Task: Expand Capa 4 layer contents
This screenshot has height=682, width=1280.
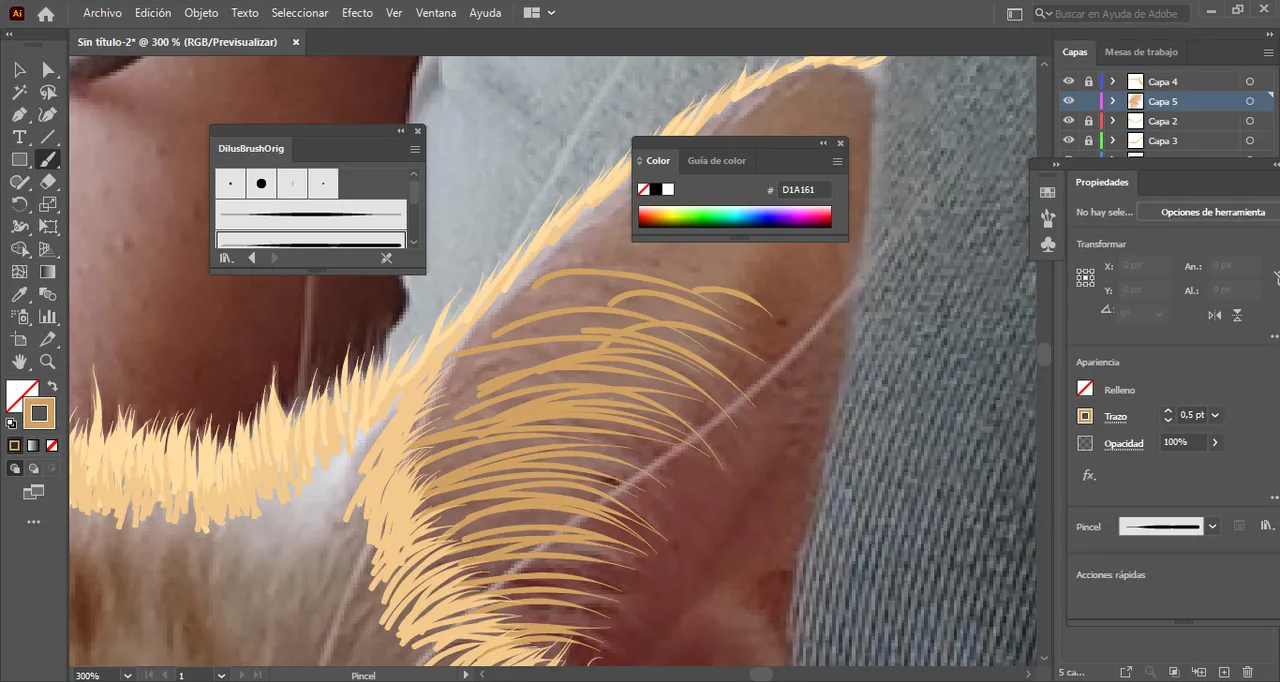Action: [x=1113, y=81]
